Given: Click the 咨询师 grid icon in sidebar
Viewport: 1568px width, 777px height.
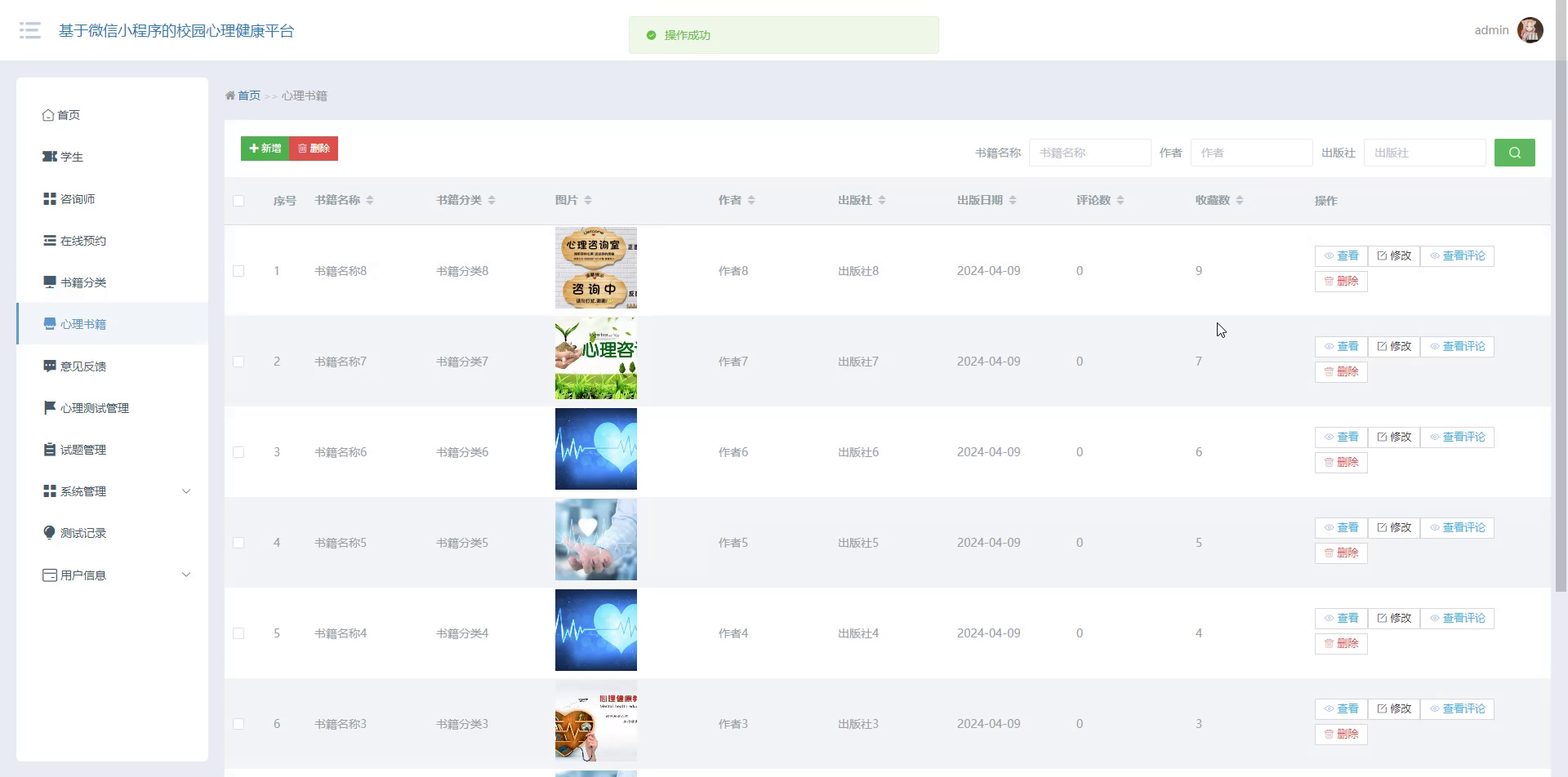Looking at the screenshot, I should (x=50, y=198).
